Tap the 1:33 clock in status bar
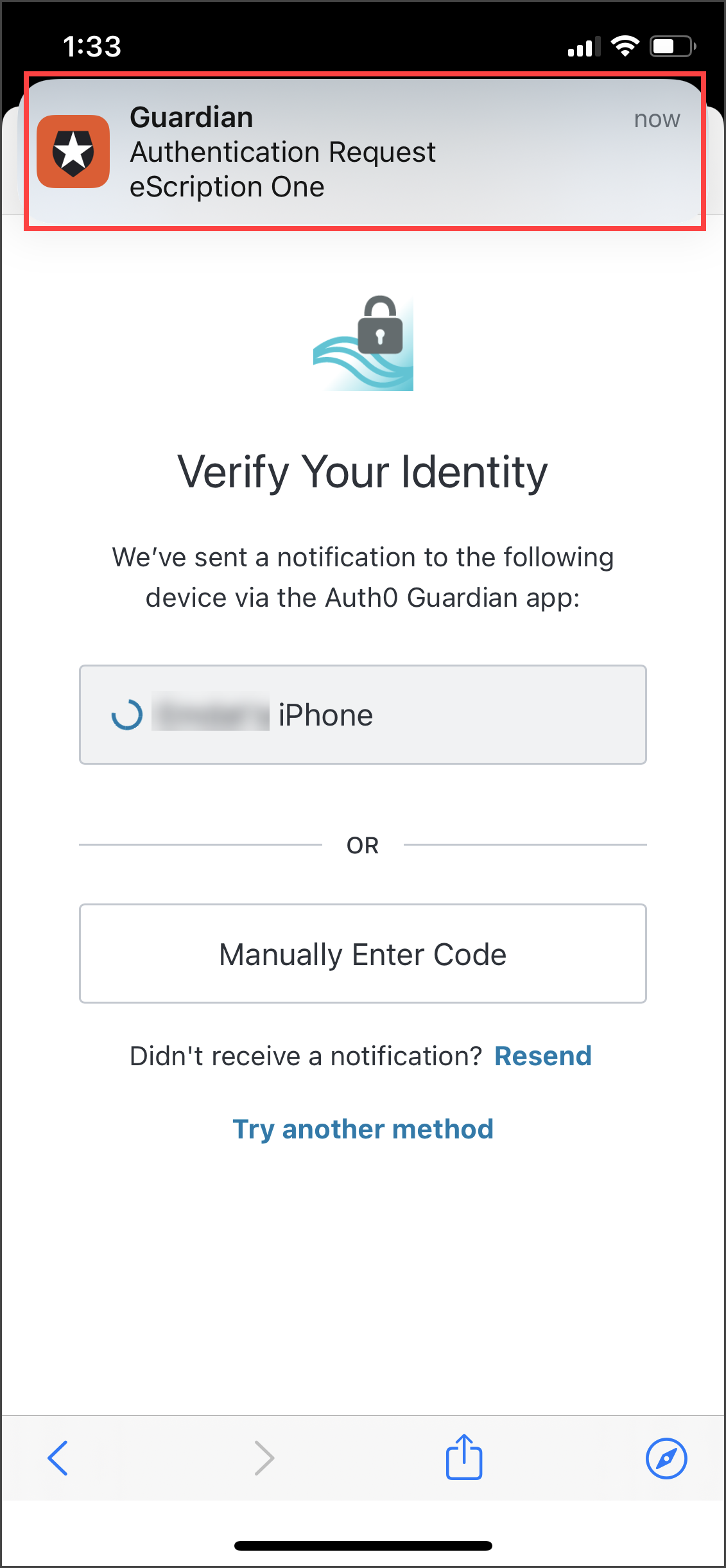Viewport: 726px width, 1568px height. pos(92,46)
